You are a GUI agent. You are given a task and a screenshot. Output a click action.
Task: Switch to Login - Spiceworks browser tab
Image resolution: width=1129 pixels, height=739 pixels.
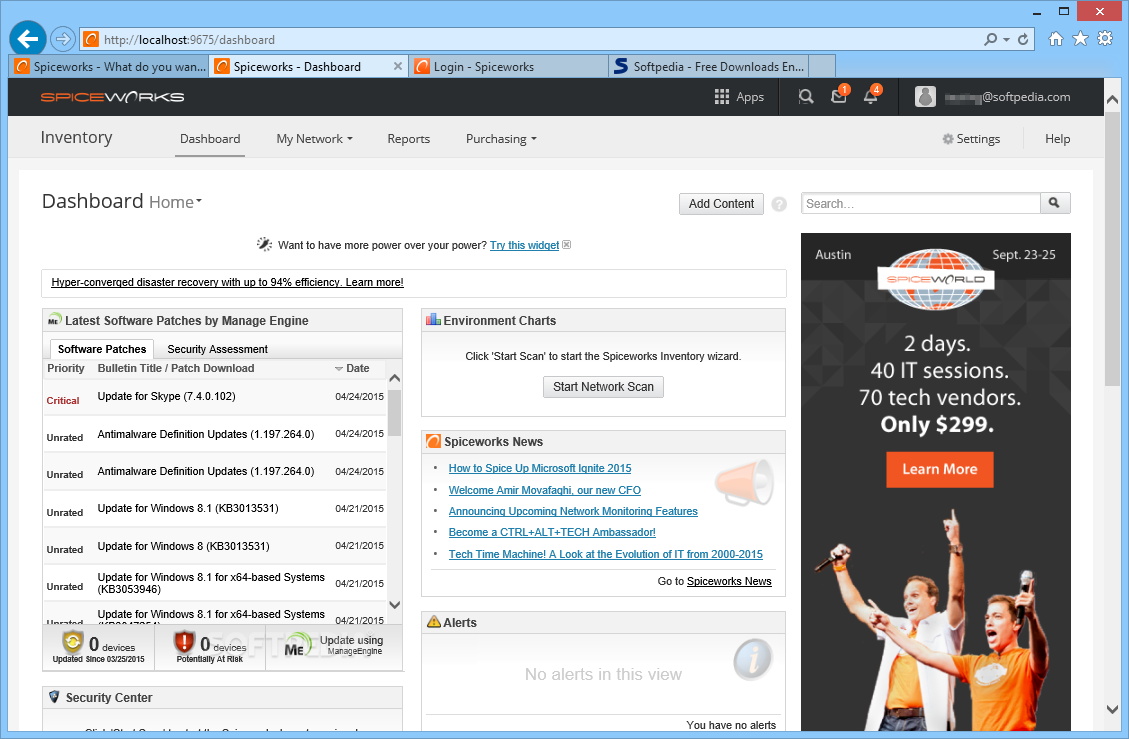[508, 66]
